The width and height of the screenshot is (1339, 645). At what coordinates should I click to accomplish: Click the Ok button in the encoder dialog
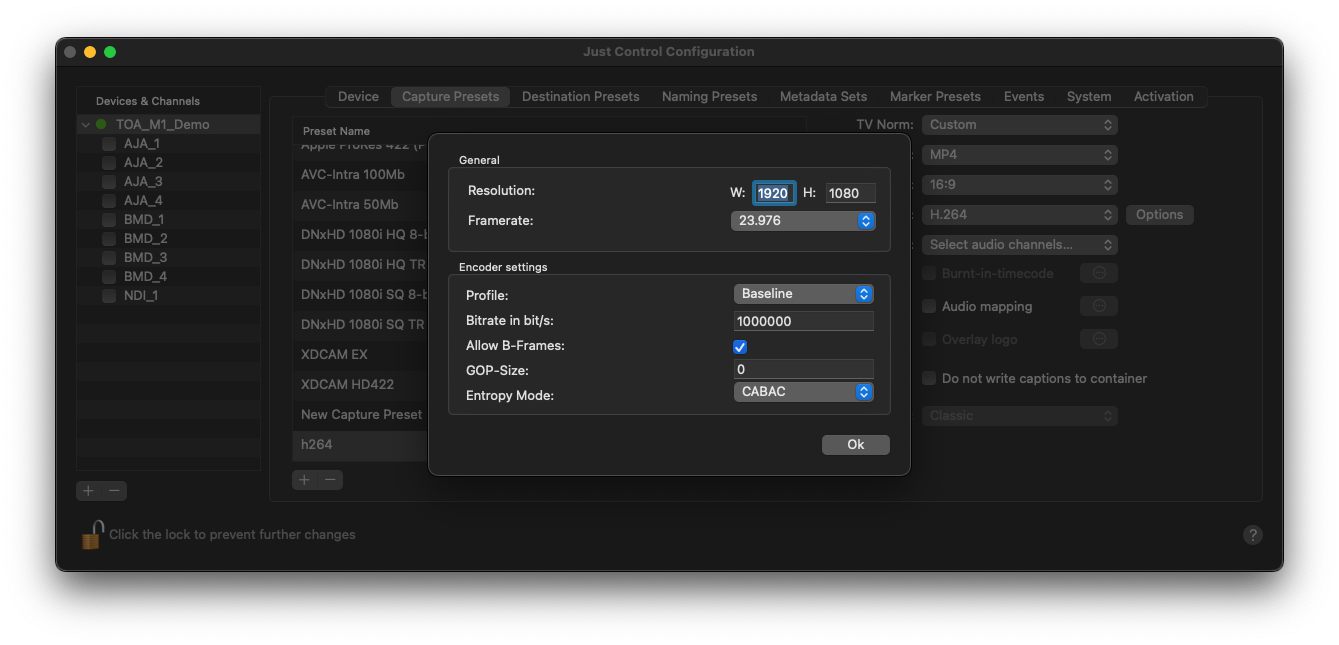pyautogui.click(x=856, y=445)
